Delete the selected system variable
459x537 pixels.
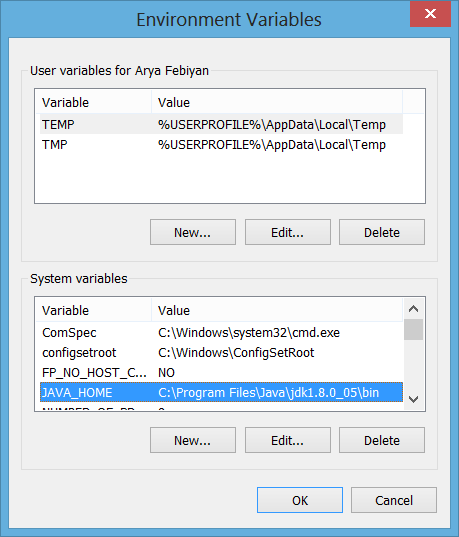pos(382,440)
